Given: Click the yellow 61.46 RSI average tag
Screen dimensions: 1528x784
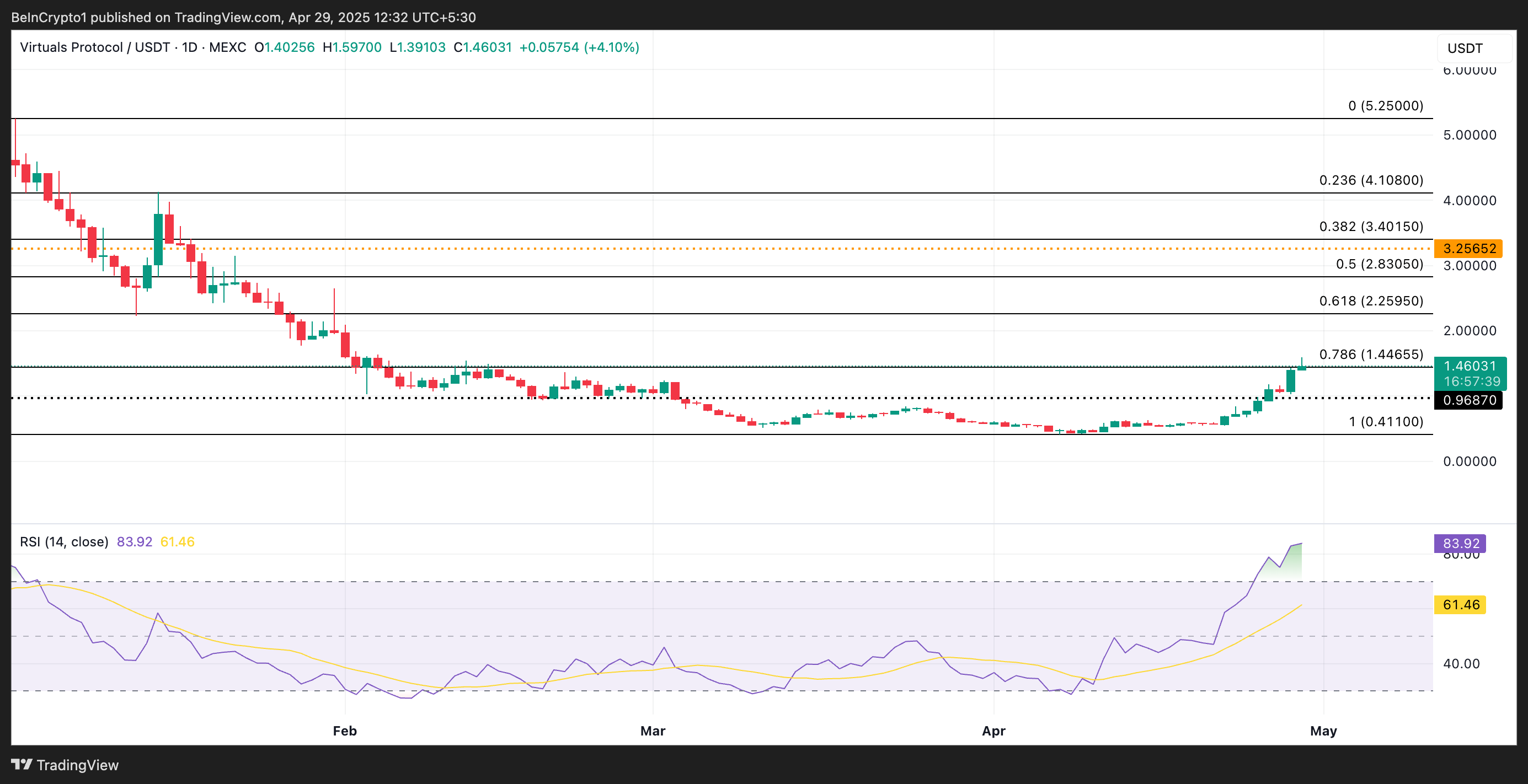Looking at the screenshot, I should pyautogui.click(x=1460, y=605).
